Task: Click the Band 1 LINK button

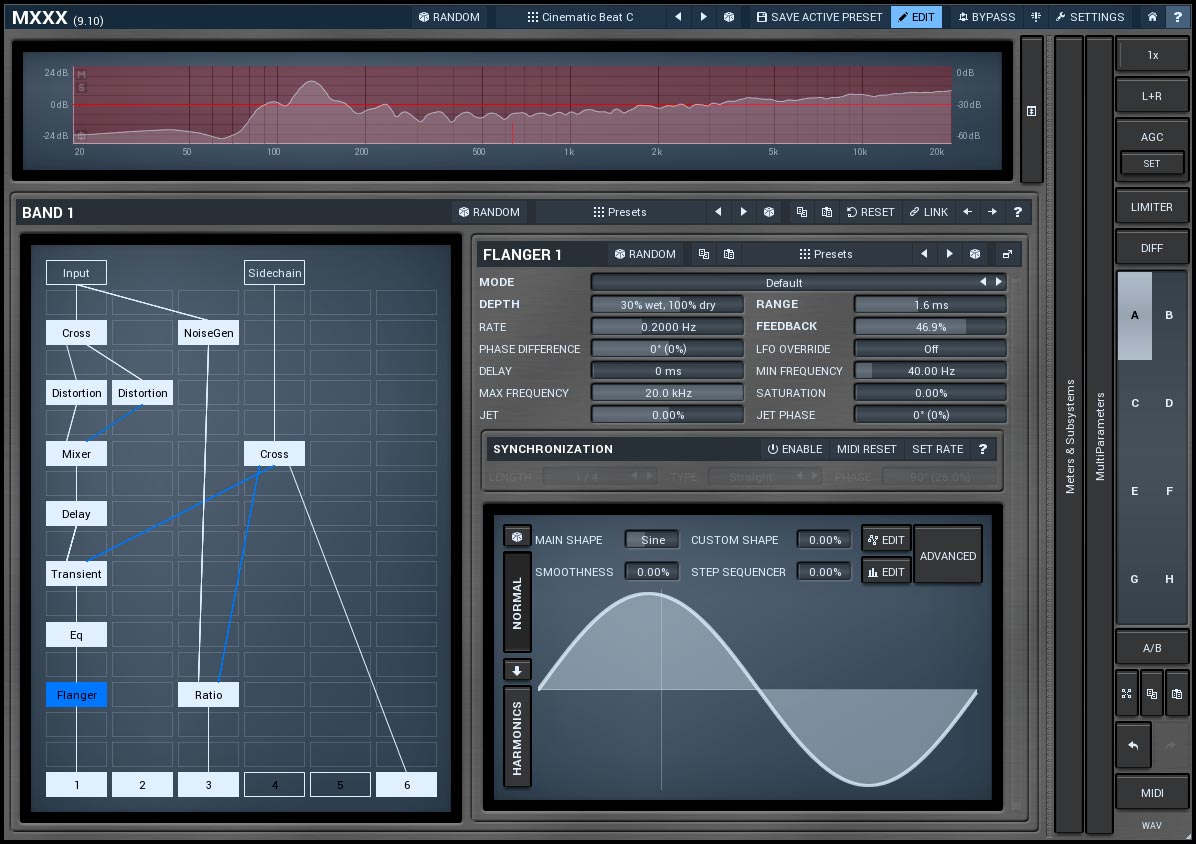Action: pyautogui.click(x=928, y=212)
